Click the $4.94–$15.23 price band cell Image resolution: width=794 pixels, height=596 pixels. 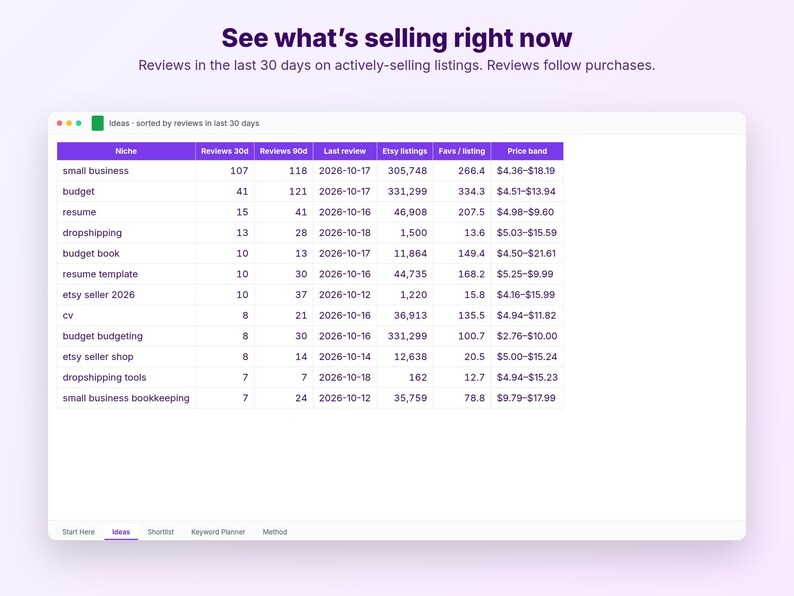(x=527, y=377)
